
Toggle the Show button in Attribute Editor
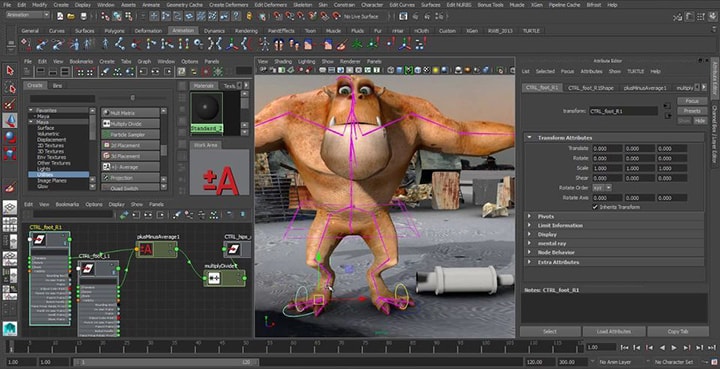click(x=684, y=120)
